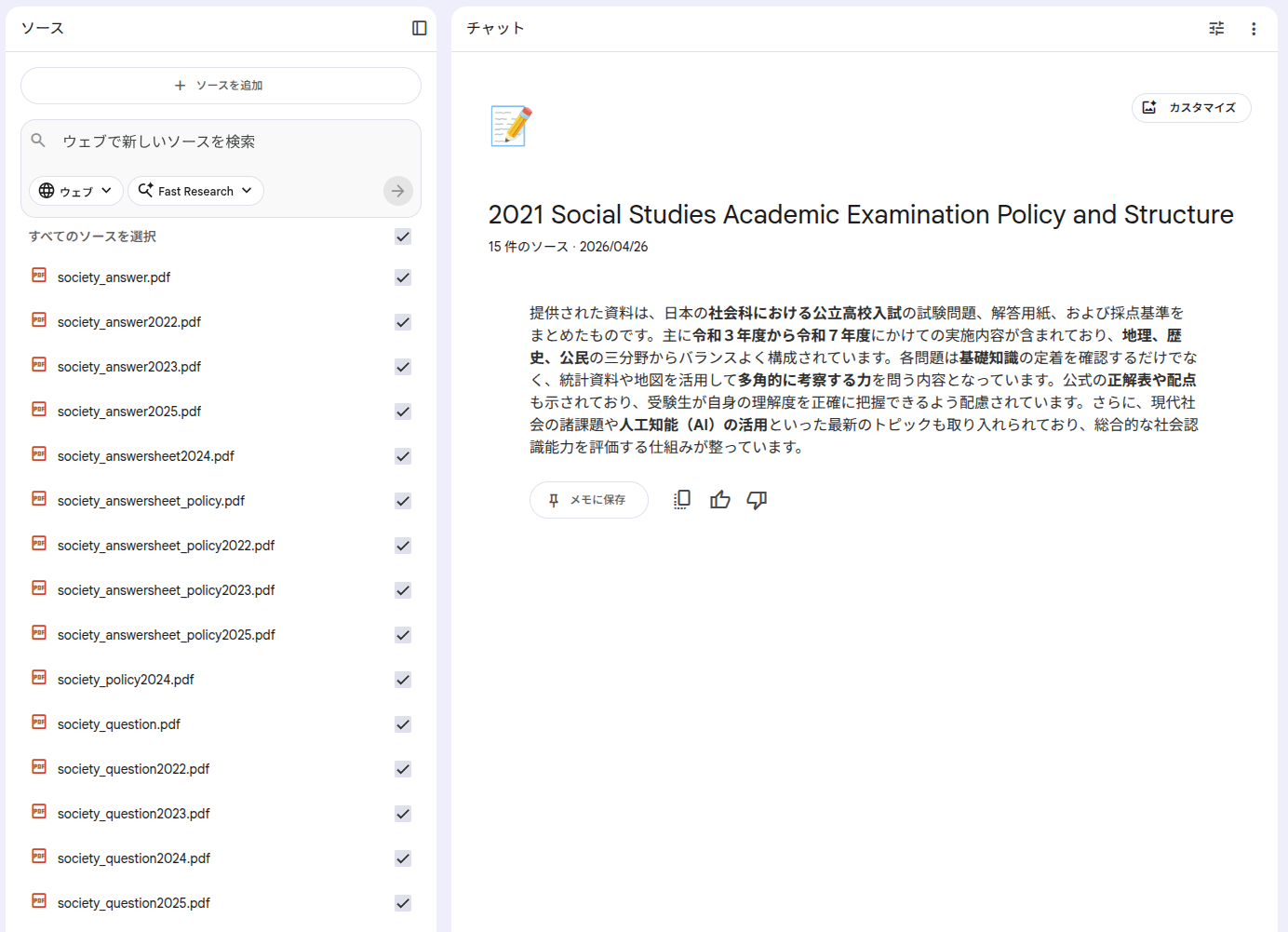Copy the summary with the copy icon
Image resolution: width=1288 pixels, height=932 pixels.
(x=682, y=500)
